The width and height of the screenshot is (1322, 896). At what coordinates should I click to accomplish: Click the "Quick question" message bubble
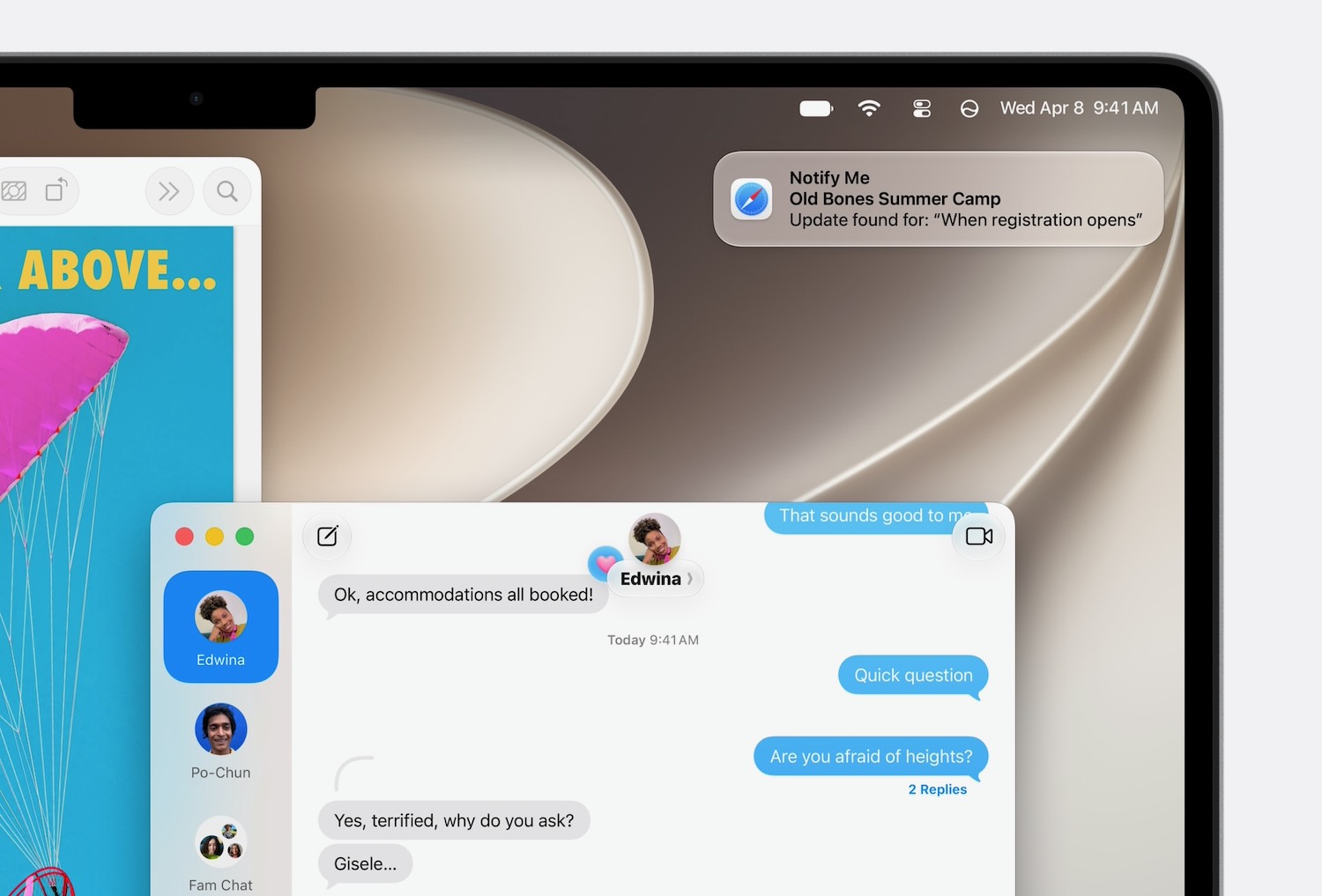pyautogui.click(x=913, y=676)
